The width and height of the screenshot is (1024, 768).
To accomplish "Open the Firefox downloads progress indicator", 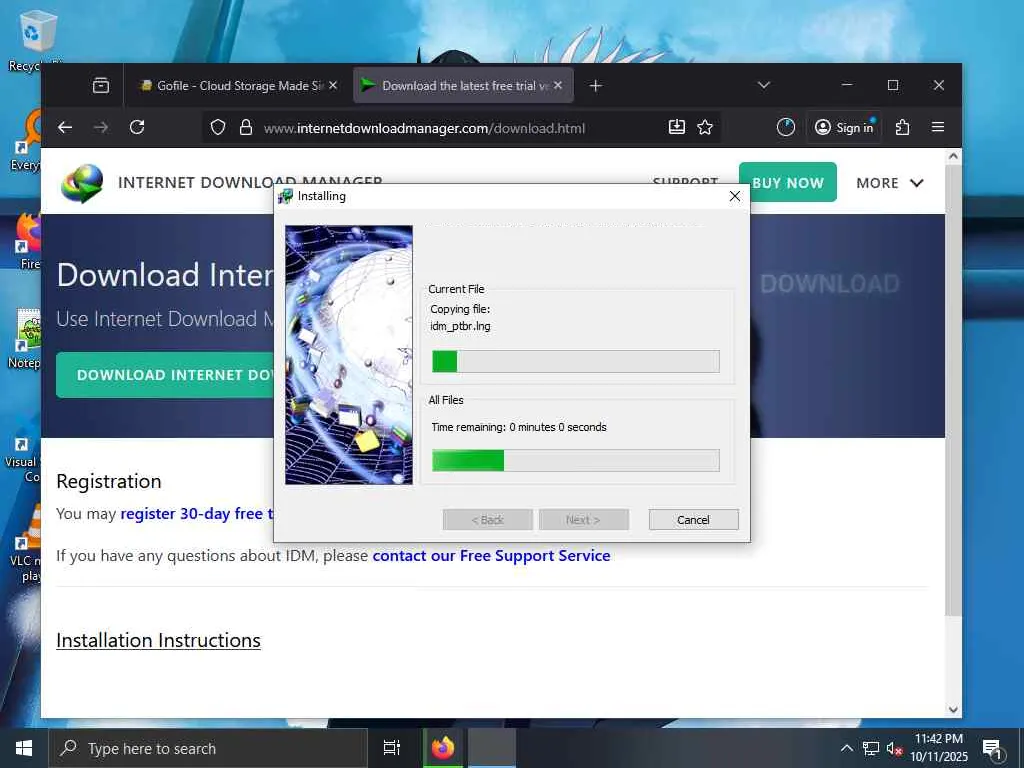I will pyautogui.click(x=786, y=127).
